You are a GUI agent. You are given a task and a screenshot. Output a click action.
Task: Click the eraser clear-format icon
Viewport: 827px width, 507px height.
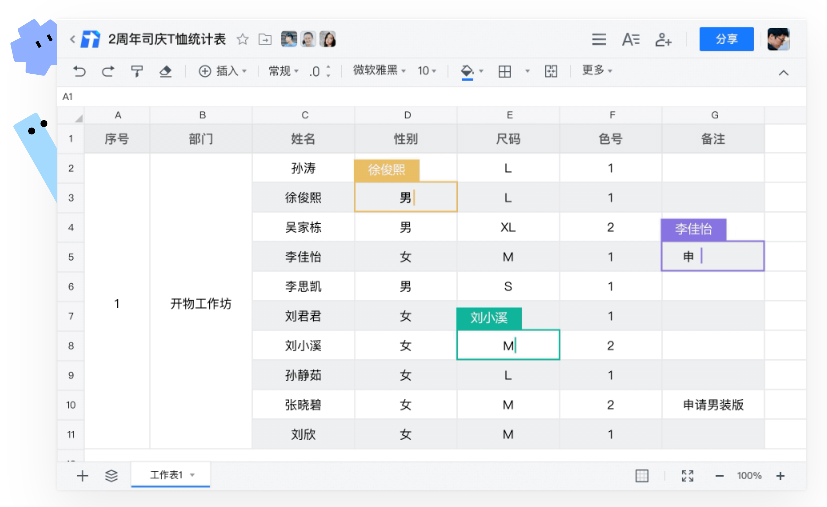click(x=166, y=71)
